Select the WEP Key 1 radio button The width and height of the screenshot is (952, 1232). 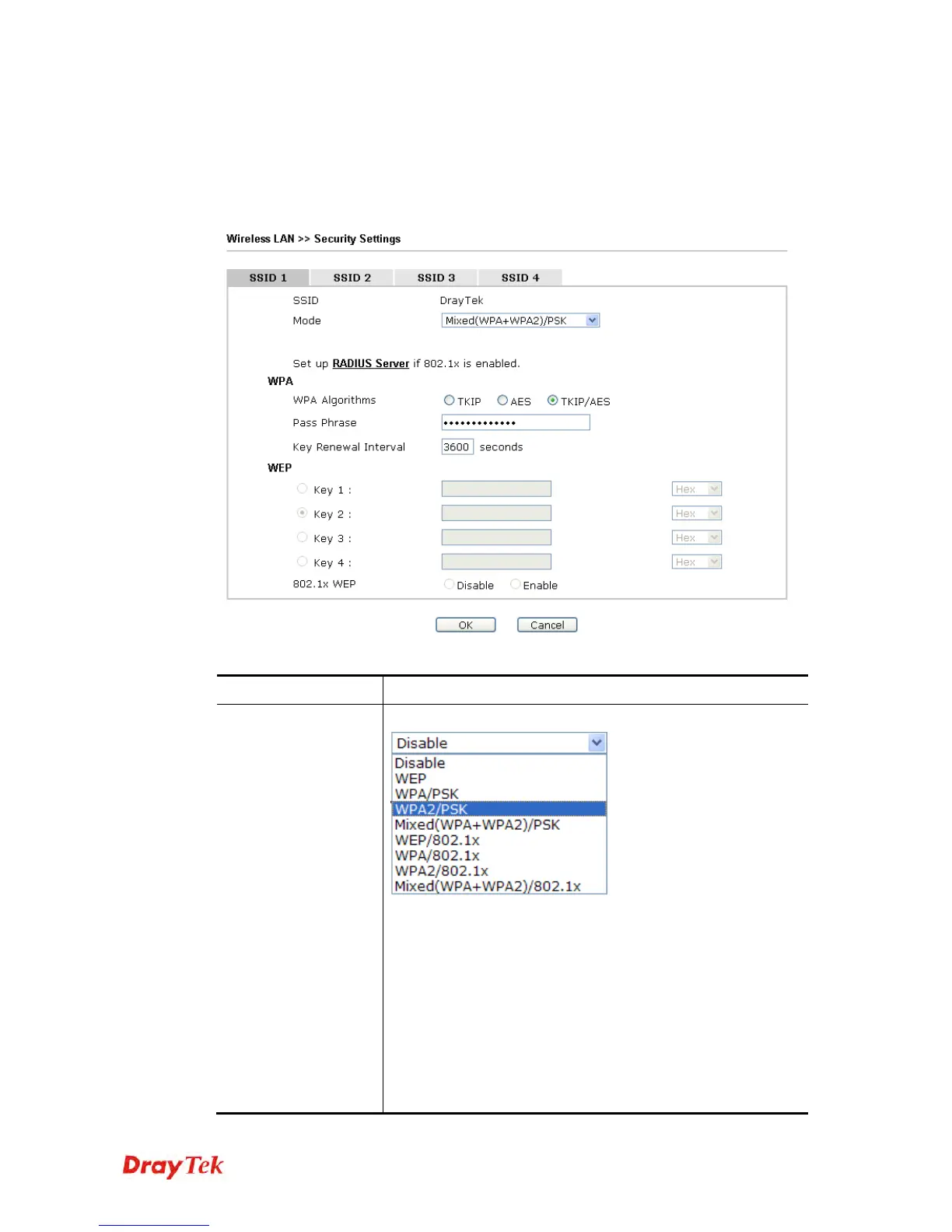pyautogui.click(x=303, y=488)
